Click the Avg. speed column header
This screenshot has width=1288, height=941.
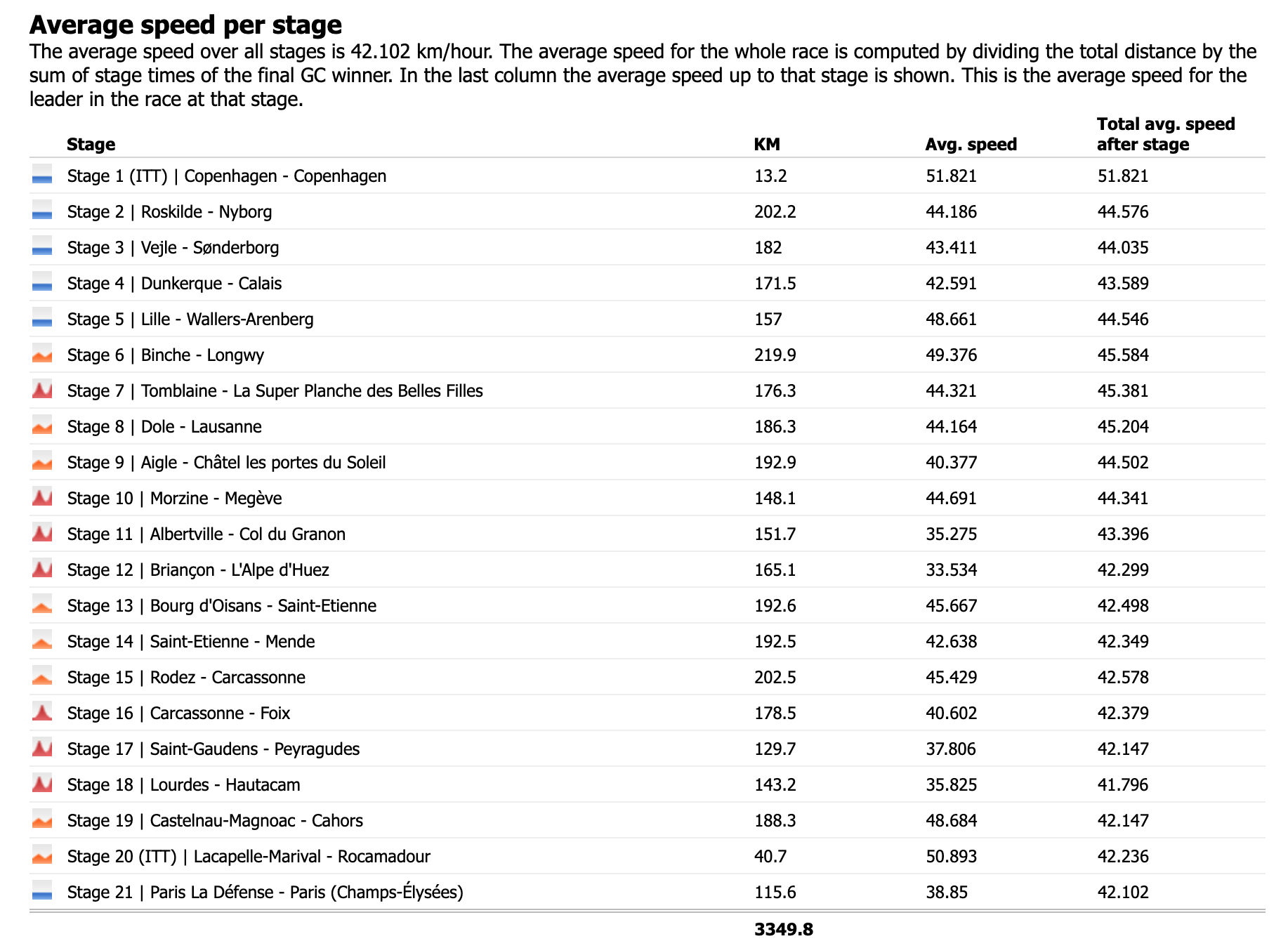click(971, 145)
